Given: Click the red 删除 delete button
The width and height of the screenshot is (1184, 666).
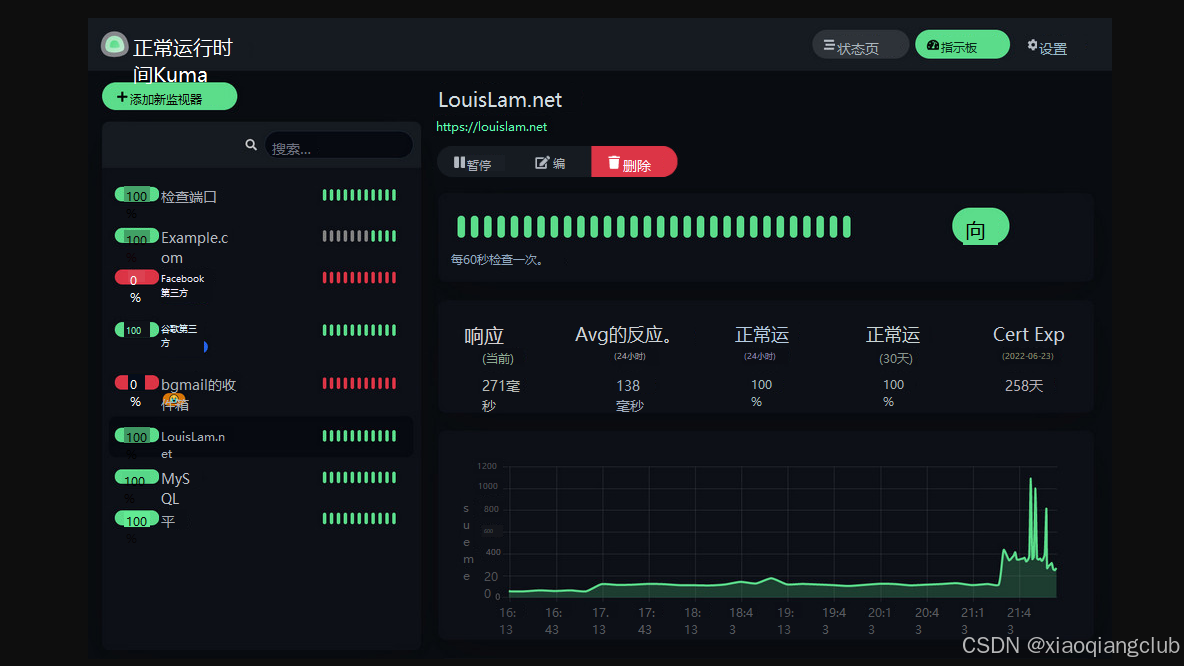Looking at the screenshot, I should tap(634, 162).
